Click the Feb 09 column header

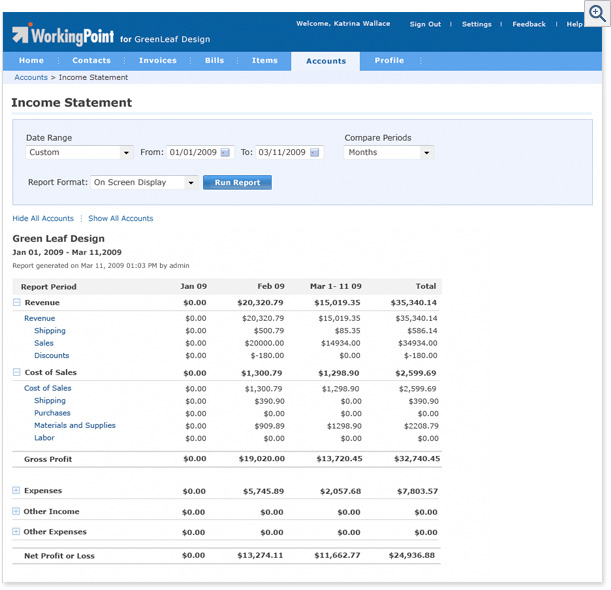(271, 286)
